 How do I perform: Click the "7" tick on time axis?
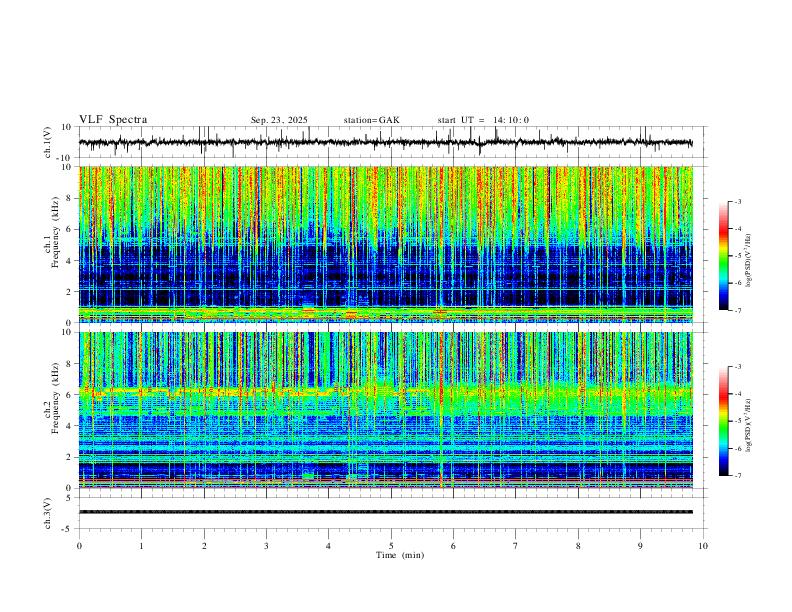[x=516, y=546]
